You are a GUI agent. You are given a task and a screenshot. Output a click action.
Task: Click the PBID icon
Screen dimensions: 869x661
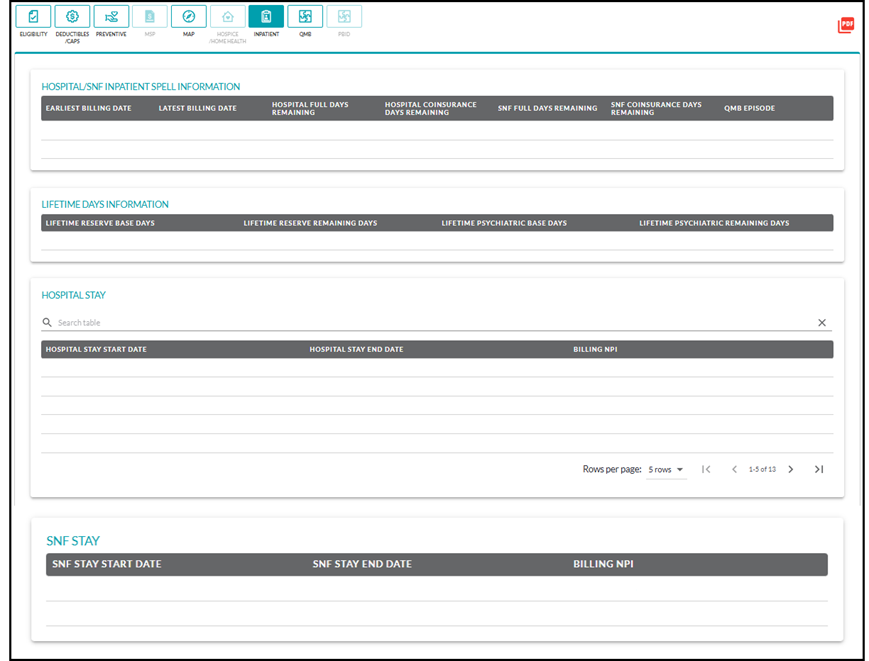pos(344,17)
